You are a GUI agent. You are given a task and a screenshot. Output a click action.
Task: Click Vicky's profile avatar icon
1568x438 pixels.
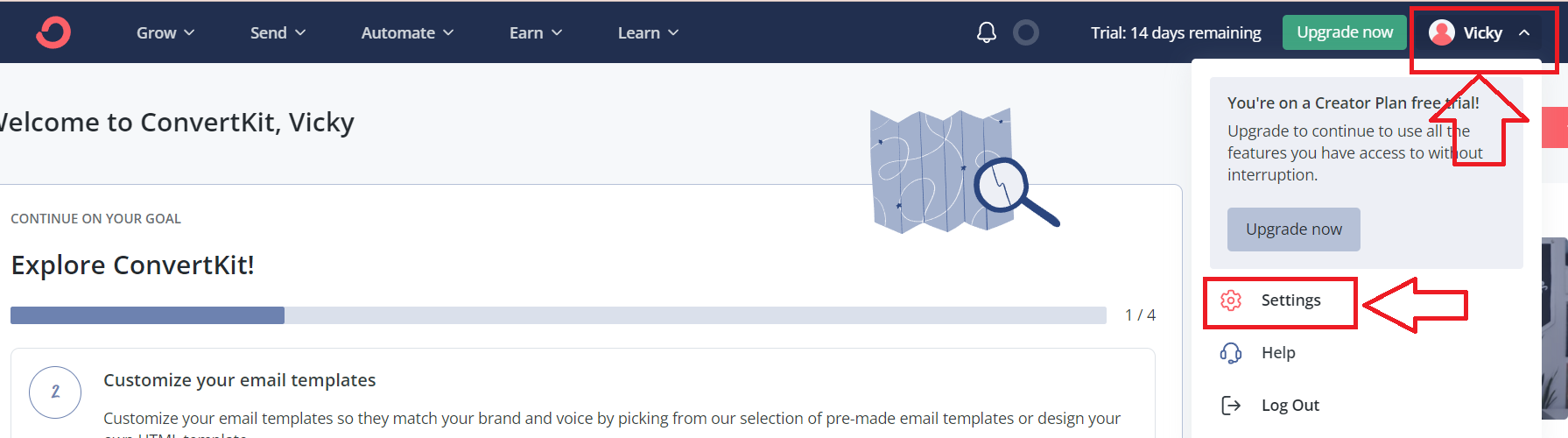[1441, 32]
